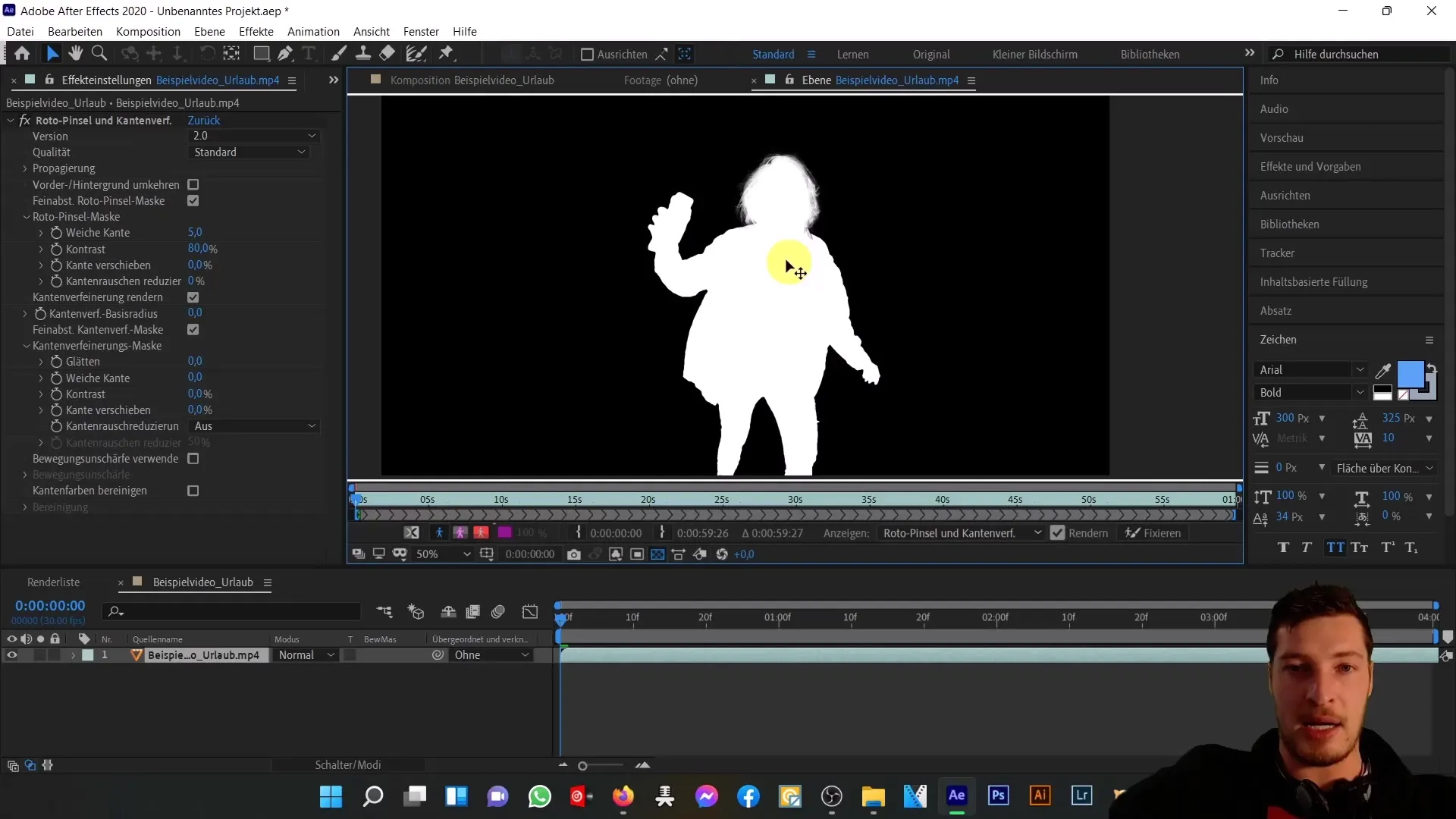Screen dimensions: 1456x819
Task: Click the current time display 0:00:00:00
Action: click(50, 605)
